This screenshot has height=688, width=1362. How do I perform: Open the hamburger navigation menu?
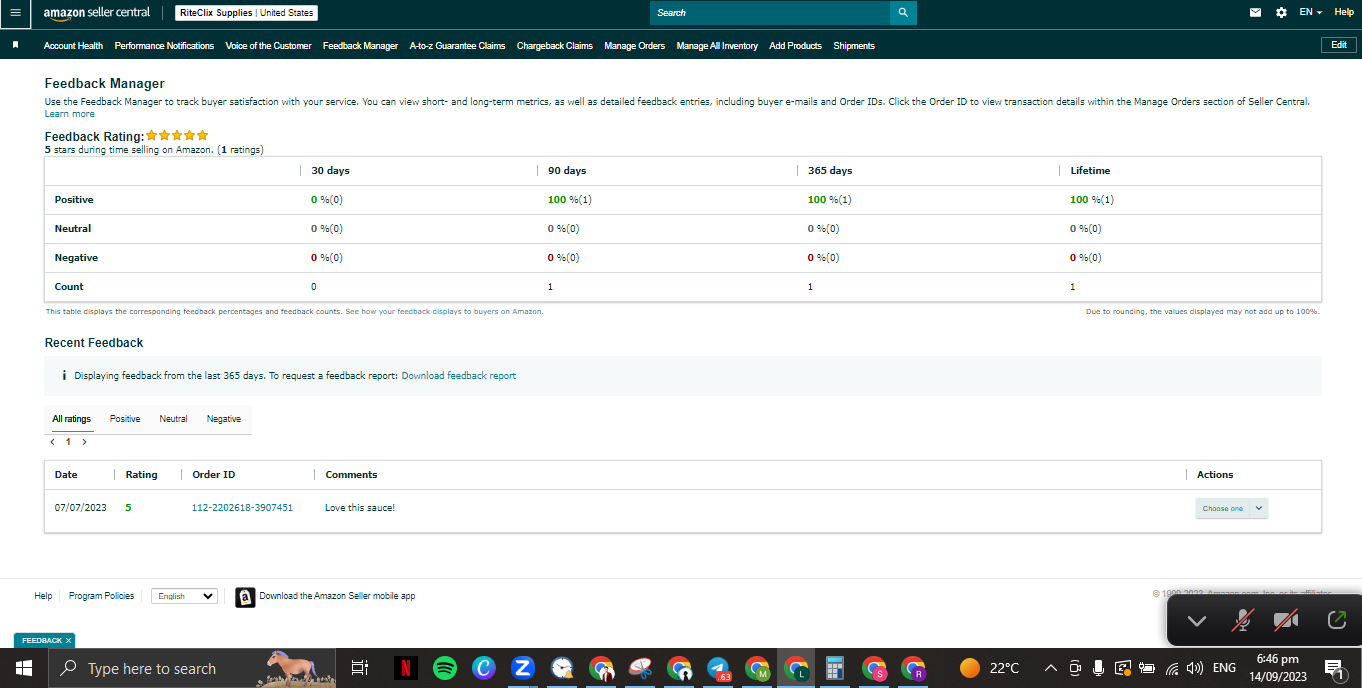tap(14, 13)
